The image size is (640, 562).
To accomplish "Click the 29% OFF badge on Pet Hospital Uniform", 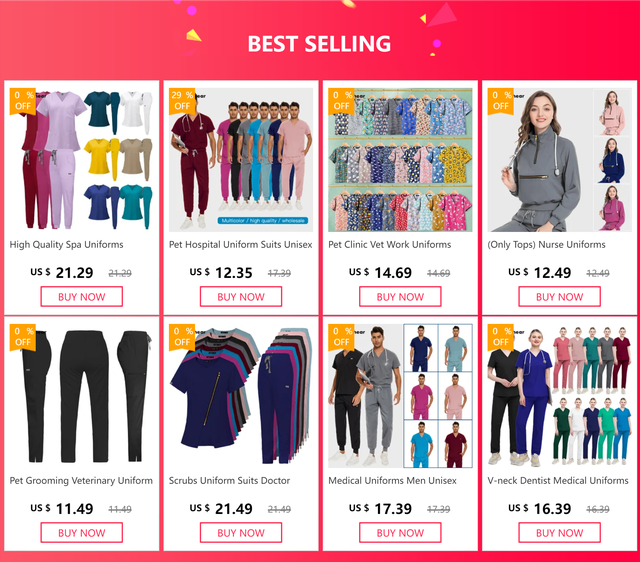I will (x=182, y=101).
